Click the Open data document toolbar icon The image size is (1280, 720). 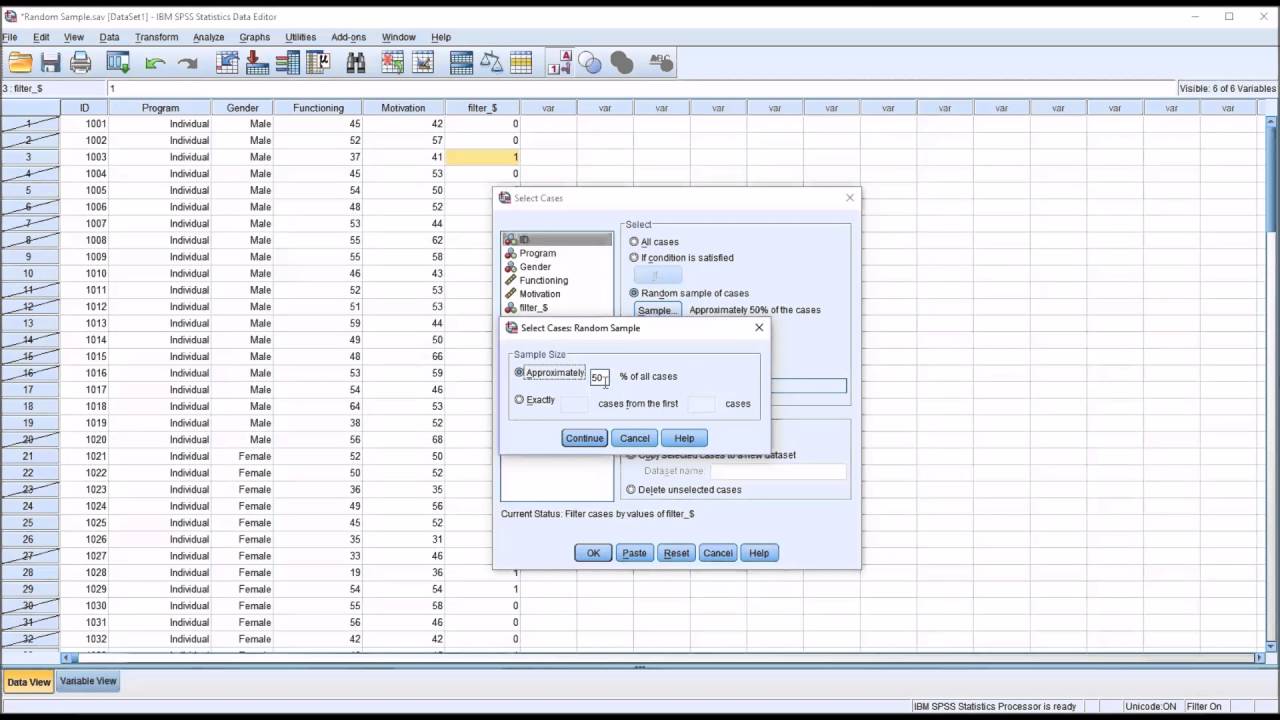[20, 63]
